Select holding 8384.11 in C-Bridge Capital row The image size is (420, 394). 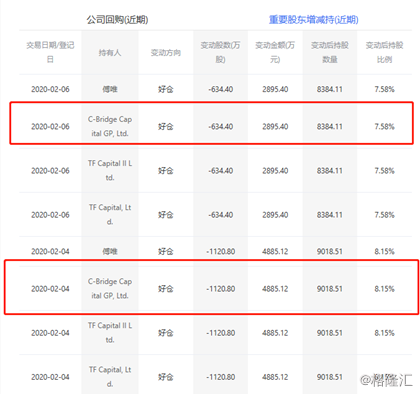coord(330,127)
